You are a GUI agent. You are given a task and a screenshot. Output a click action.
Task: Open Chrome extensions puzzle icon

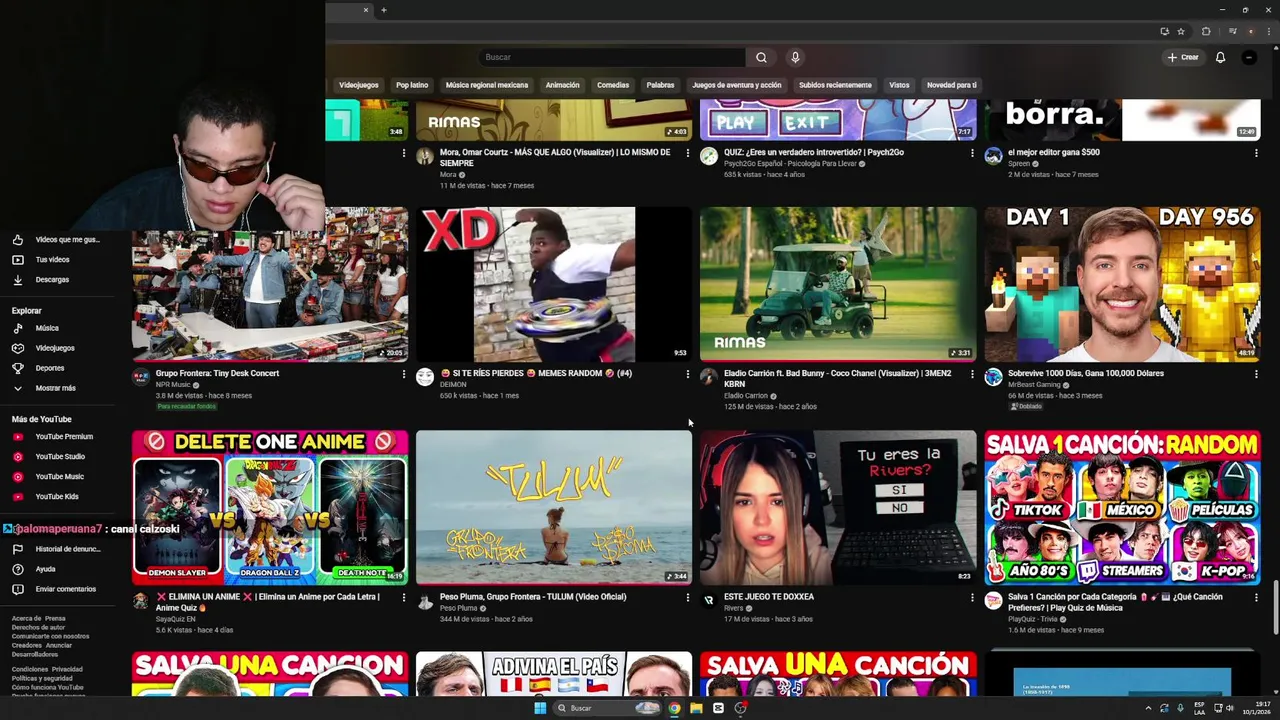coord(1206,31)
